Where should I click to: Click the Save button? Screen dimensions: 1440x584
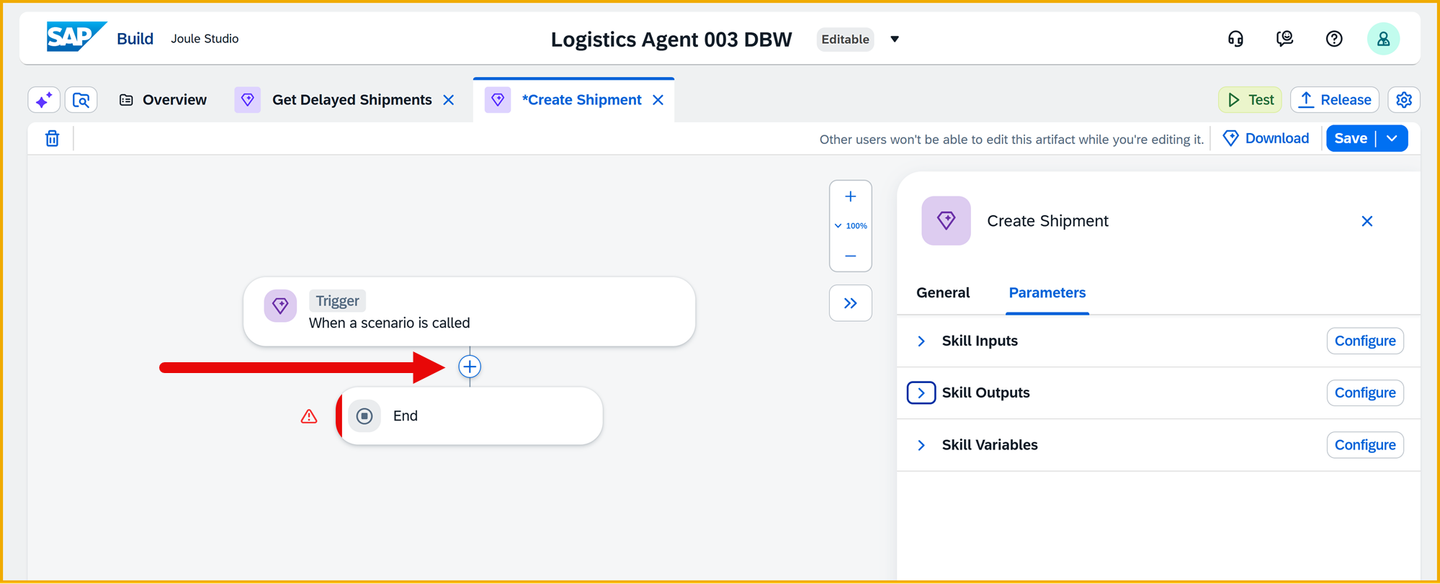coord(1350,139)
